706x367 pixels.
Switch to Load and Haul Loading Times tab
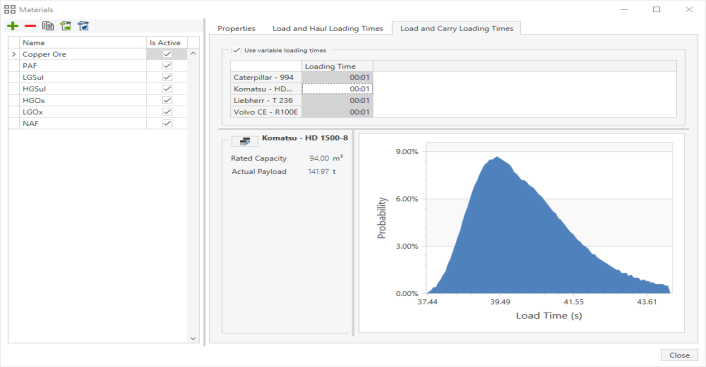coord(328,28)
